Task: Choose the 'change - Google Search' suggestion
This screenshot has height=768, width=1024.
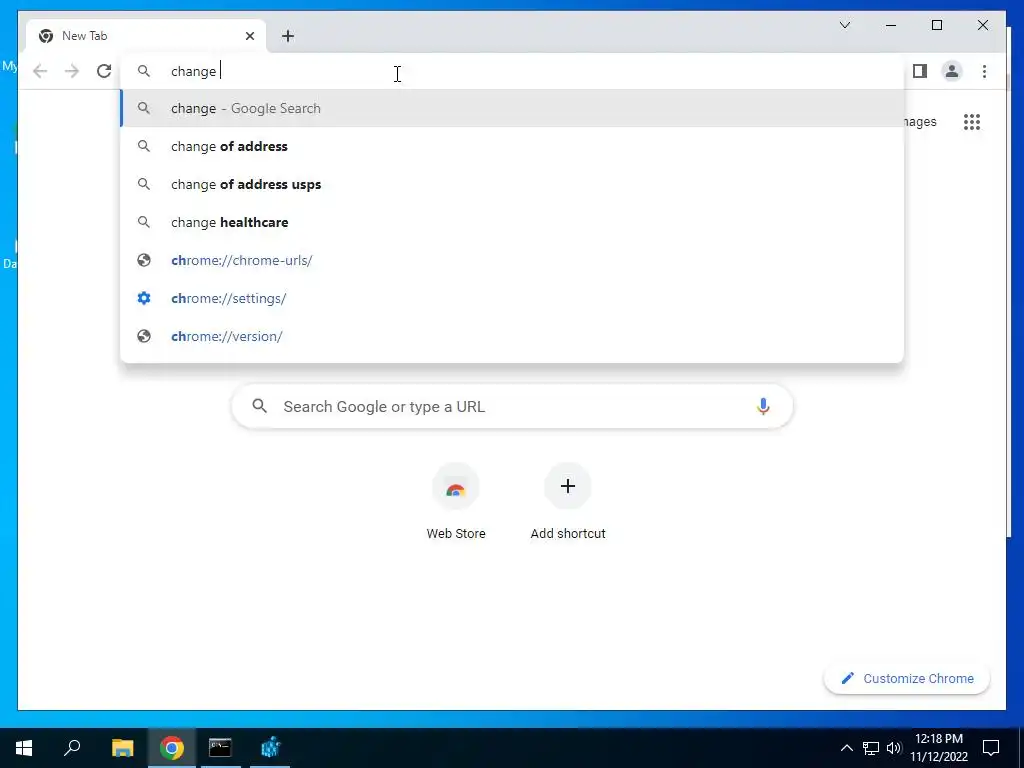Action: point(512,108)
